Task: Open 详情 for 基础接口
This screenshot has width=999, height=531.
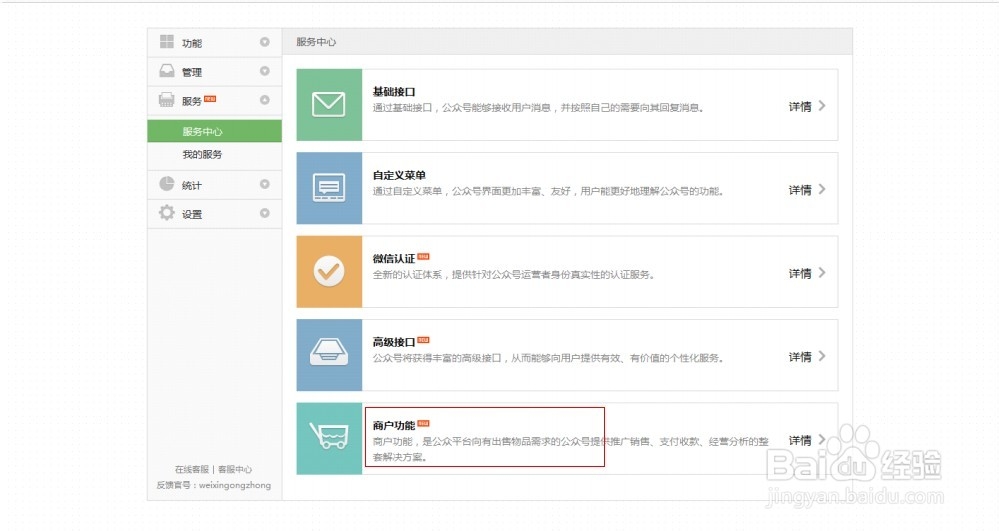Action: coord(800,106)
